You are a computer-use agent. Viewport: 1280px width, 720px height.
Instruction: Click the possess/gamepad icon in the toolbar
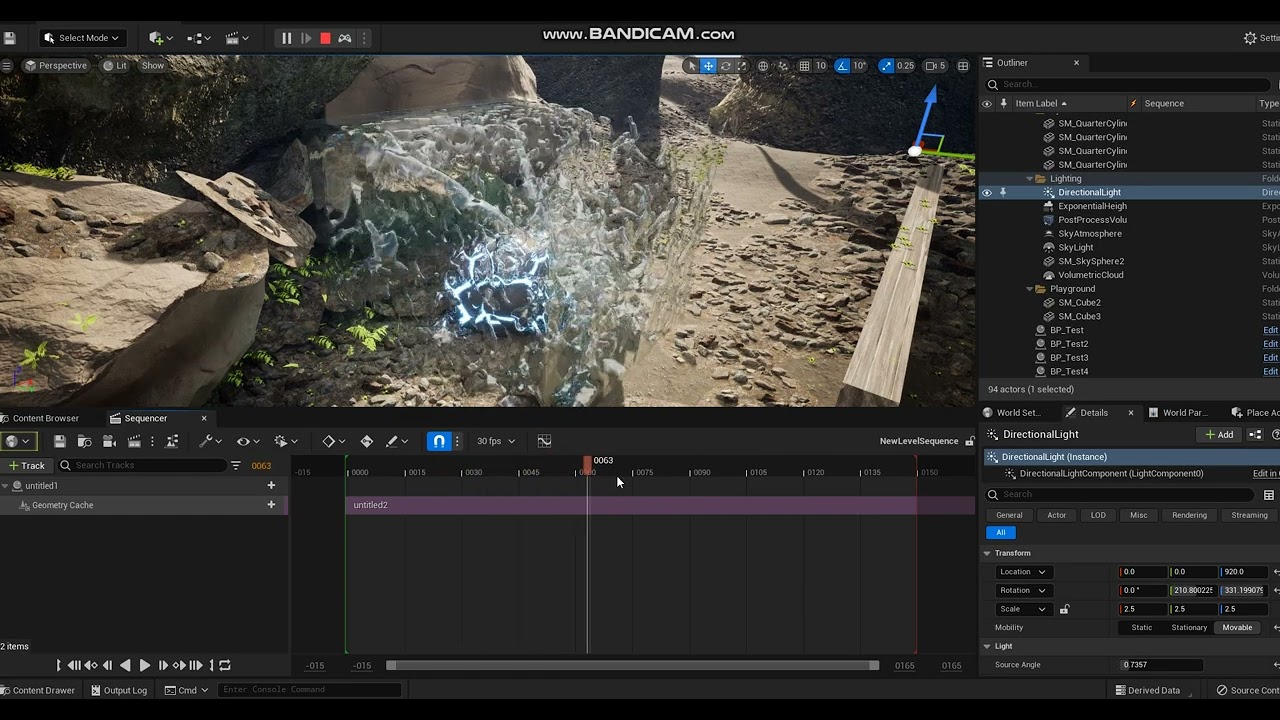[345, 38]
